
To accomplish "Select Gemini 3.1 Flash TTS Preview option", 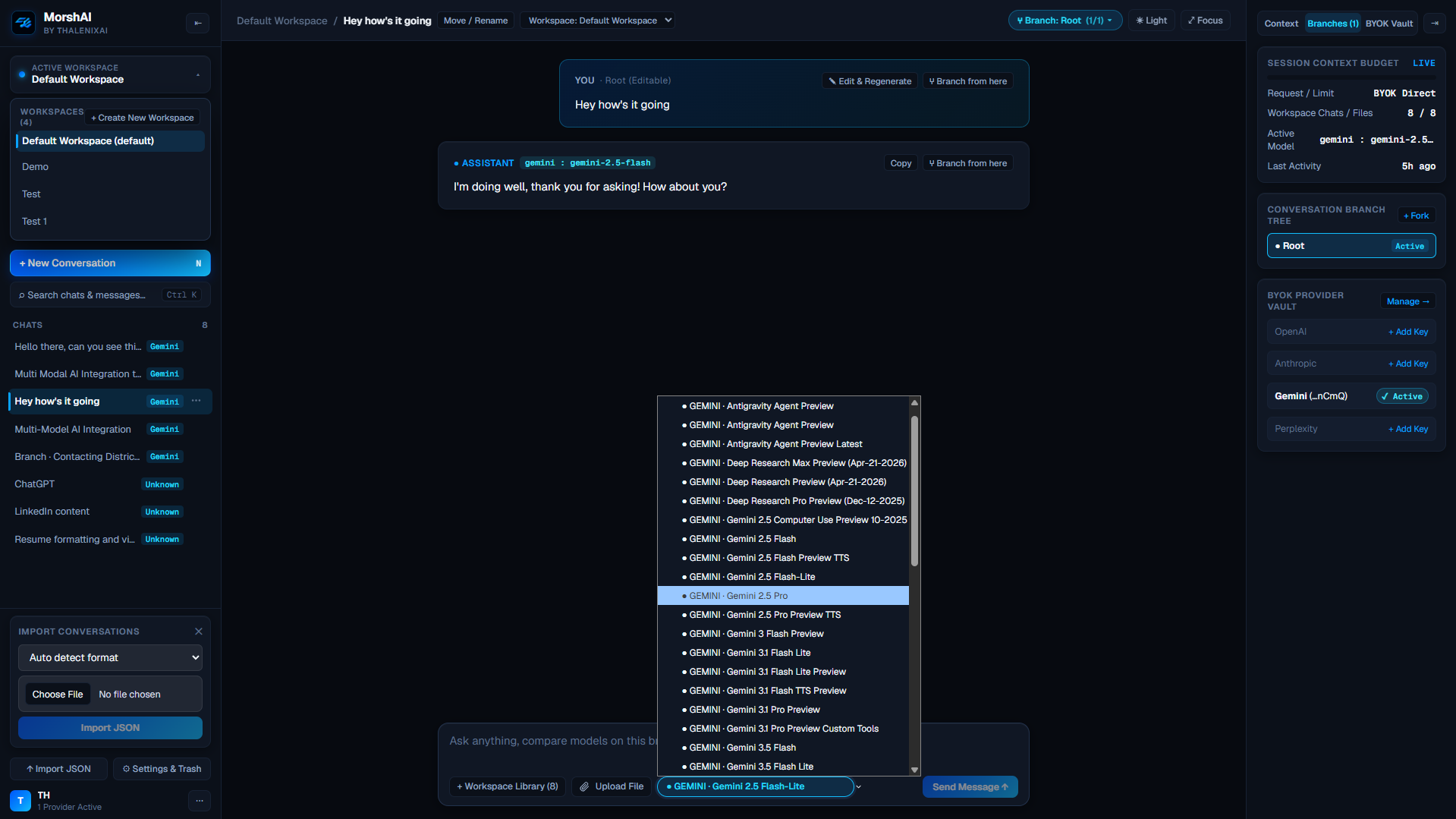I will 782,691.
